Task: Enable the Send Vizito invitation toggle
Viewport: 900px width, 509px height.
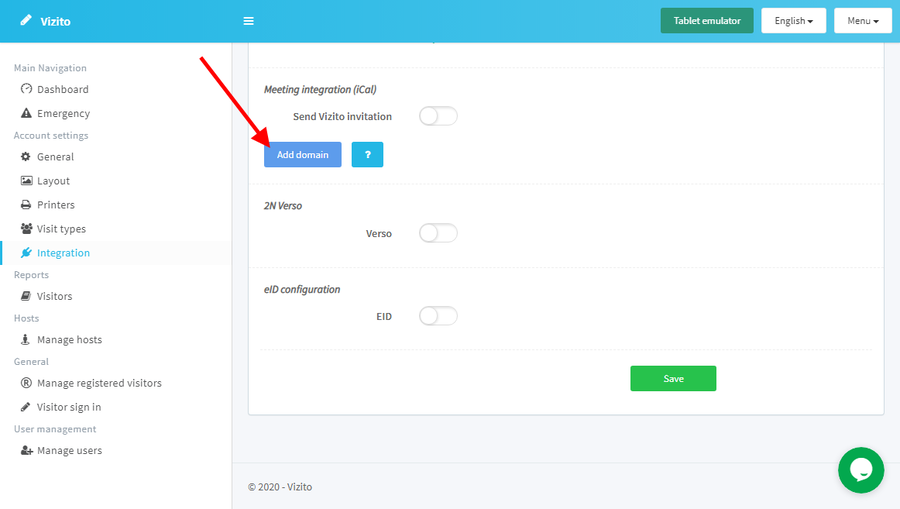Action: [x=438, y=117]
